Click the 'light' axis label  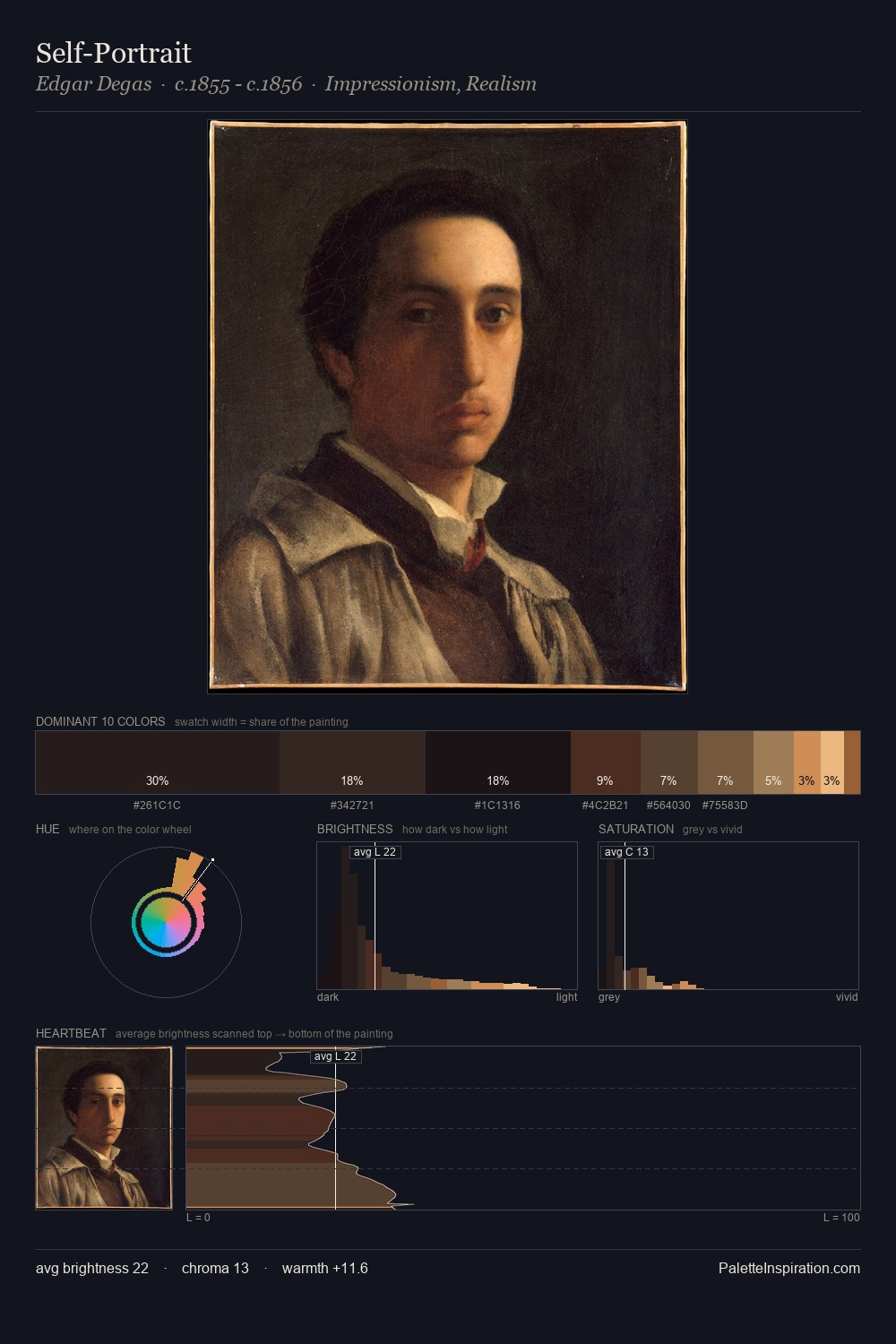pyautogui.click(x=566, y=997)
